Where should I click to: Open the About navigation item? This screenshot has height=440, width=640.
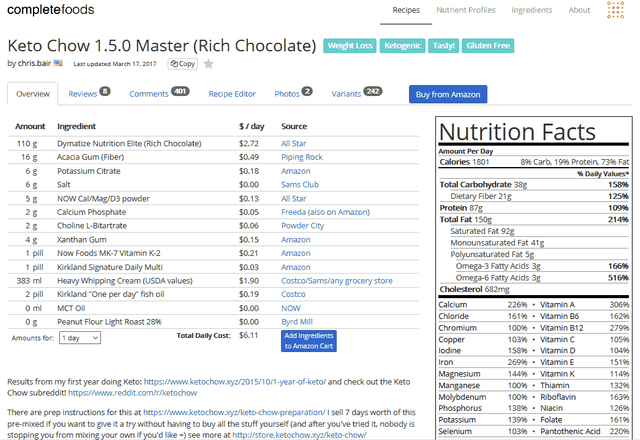pyautogui.click(x=579, y=10)
